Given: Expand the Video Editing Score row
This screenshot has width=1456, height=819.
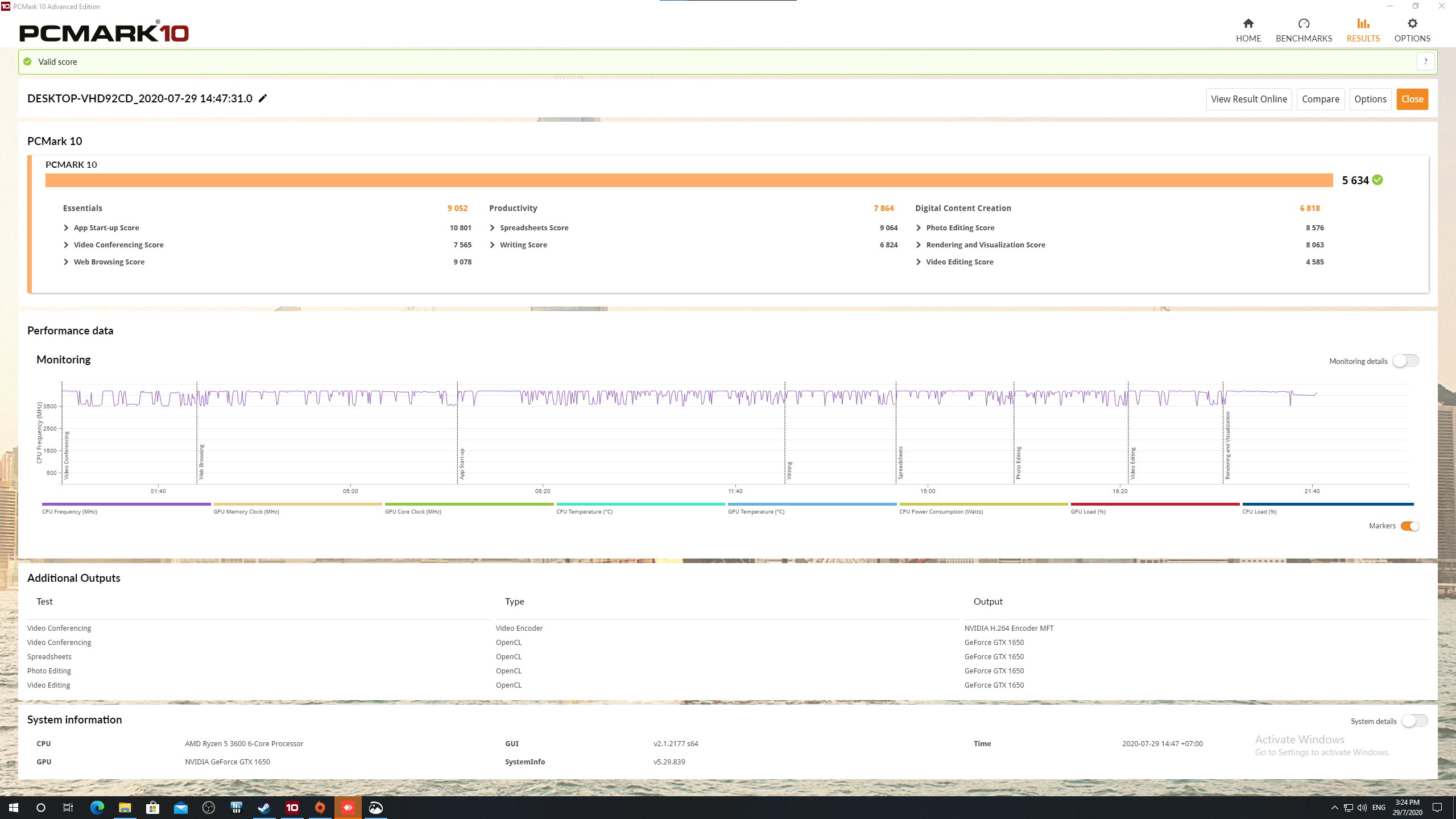Looking at the screenshot, I should [919, 262].
